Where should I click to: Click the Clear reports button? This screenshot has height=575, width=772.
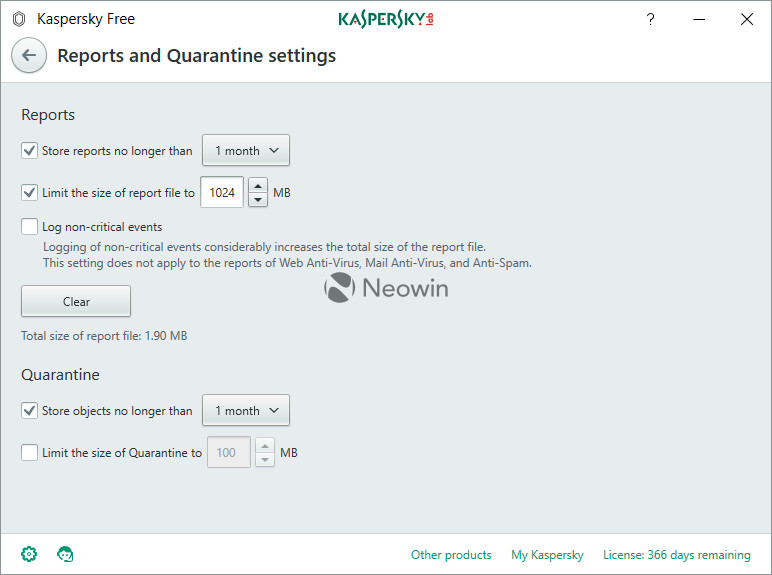(x=76, y=301)
